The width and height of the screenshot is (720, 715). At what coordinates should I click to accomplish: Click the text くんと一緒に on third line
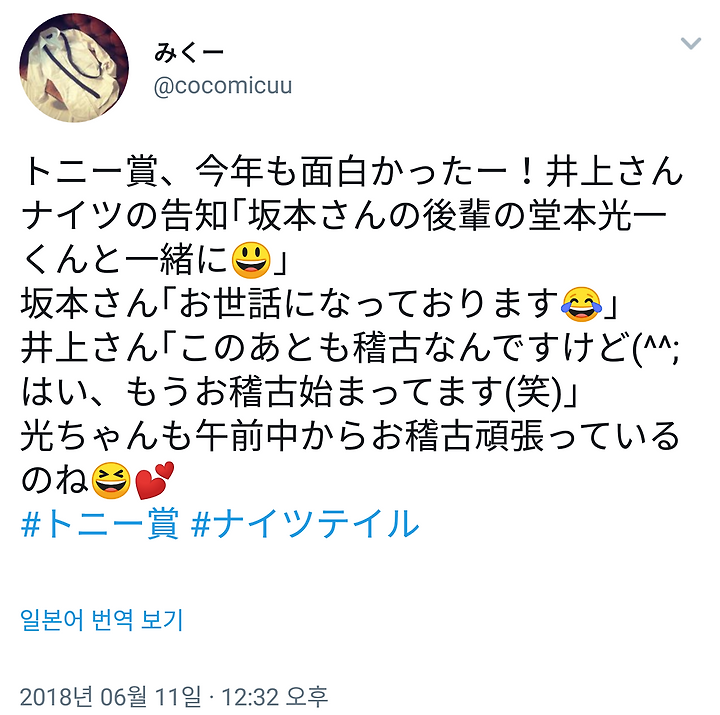(125, 260)
